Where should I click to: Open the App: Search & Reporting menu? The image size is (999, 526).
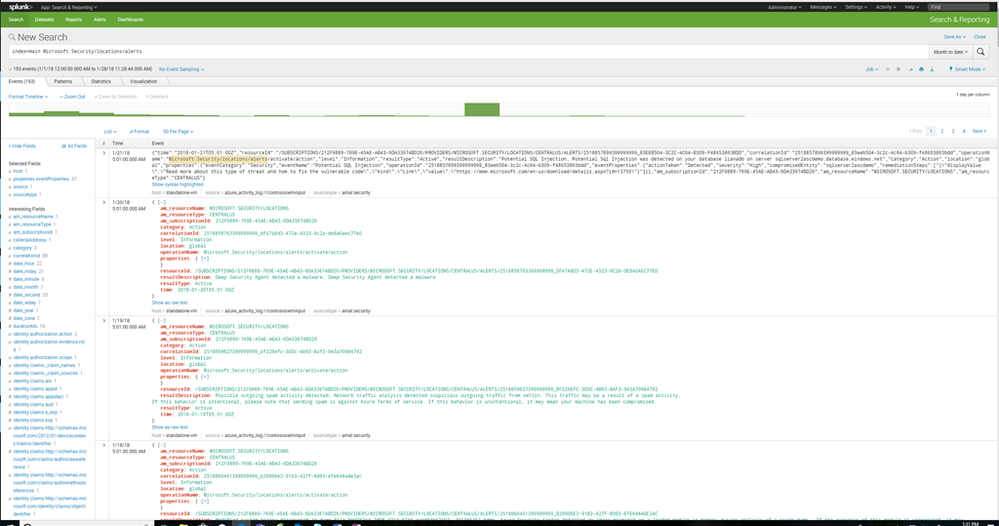tap(69, 8)
